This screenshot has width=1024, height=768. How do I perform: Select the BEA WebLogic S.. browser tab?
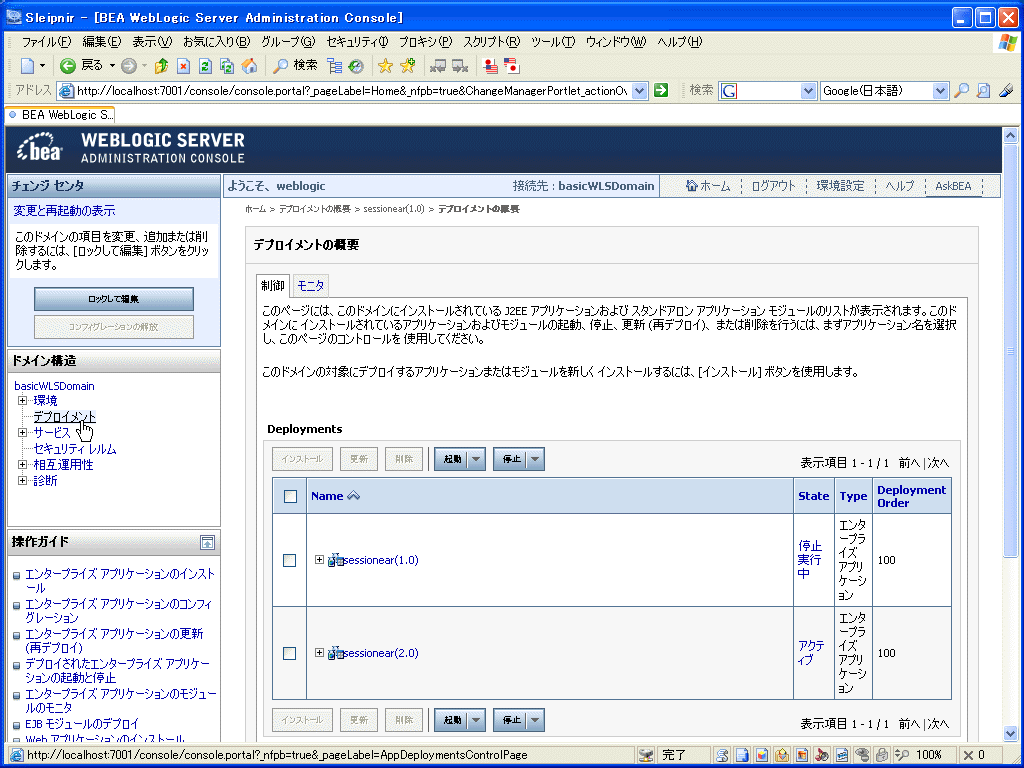(59, 115)
